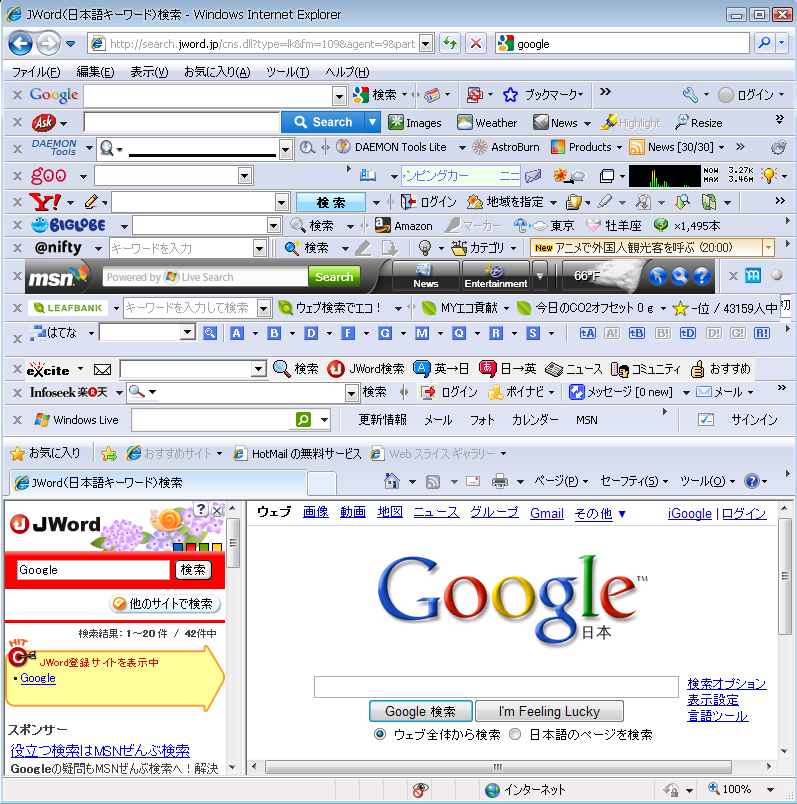Click Hatena toolbar letter A button

pos(236,333)
